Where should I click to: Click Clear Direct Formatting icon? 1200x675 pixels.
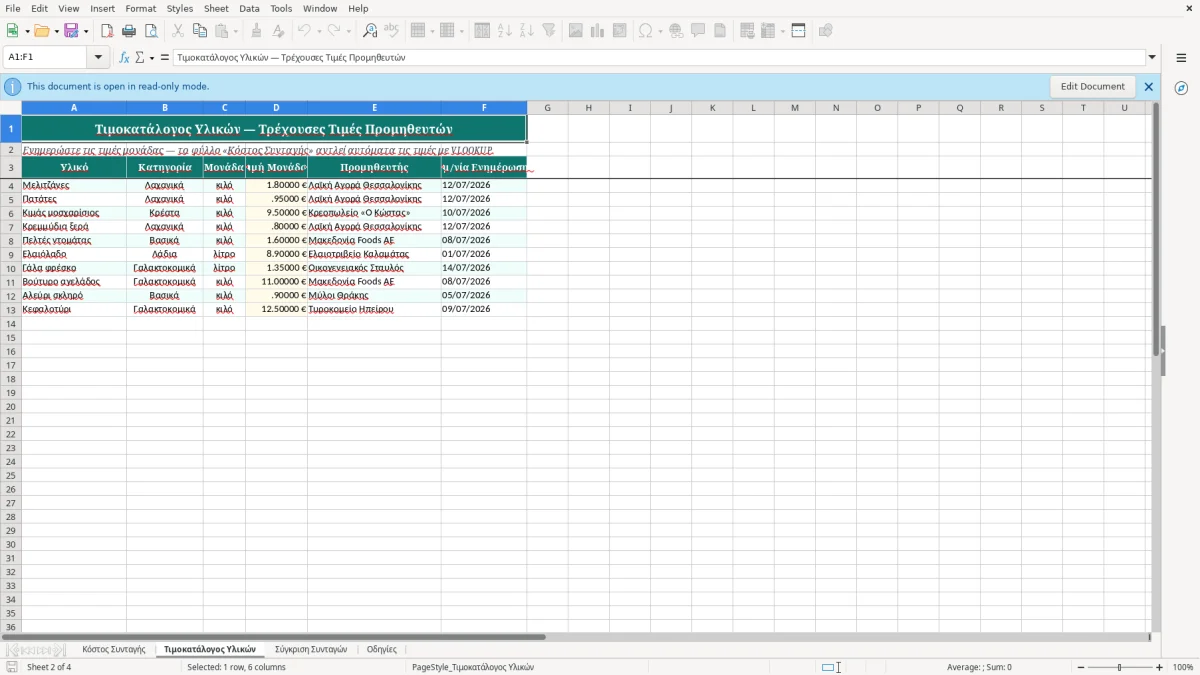(278, 31)
